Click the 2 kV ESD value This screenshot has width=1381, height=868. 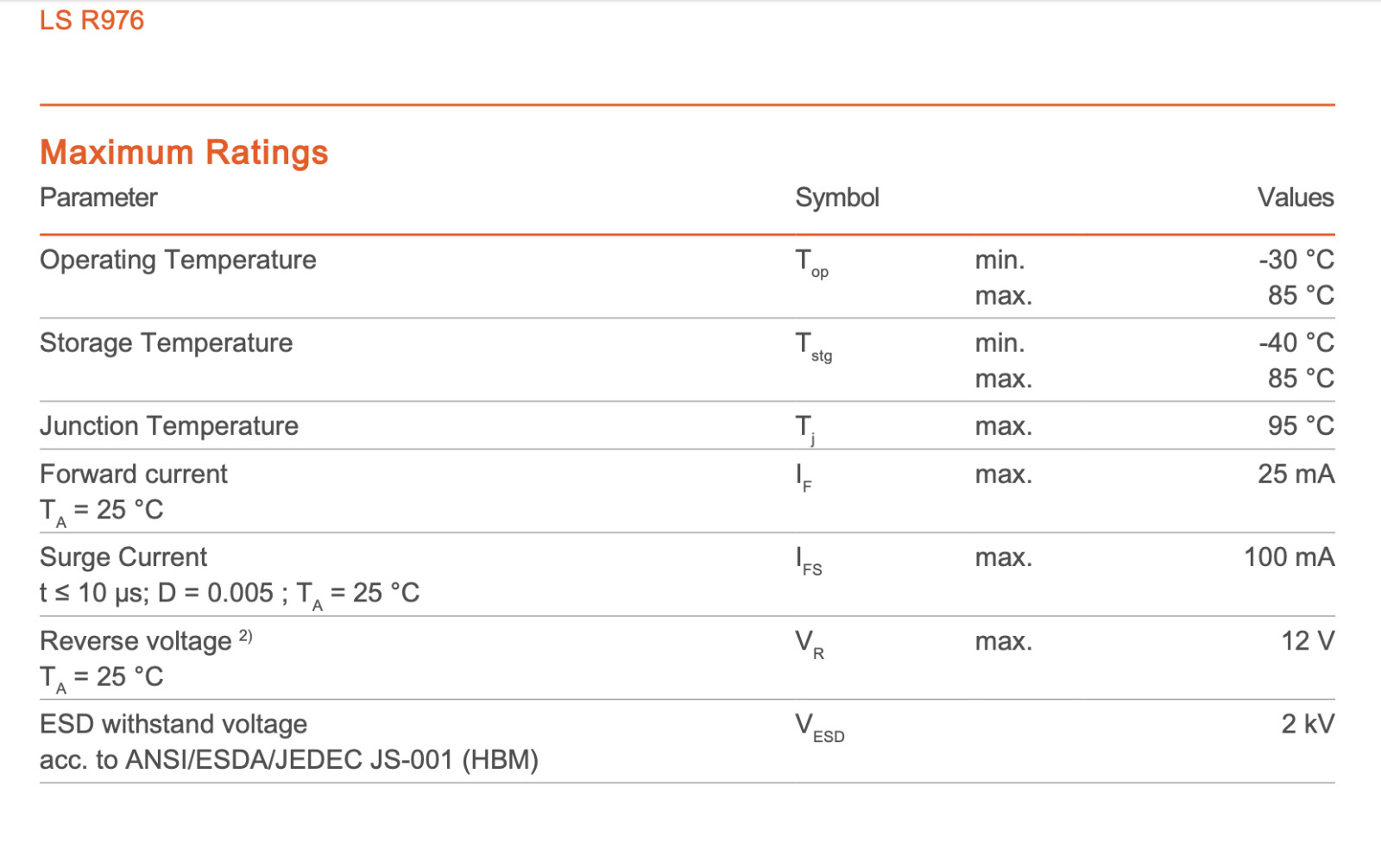[1308, 724]
